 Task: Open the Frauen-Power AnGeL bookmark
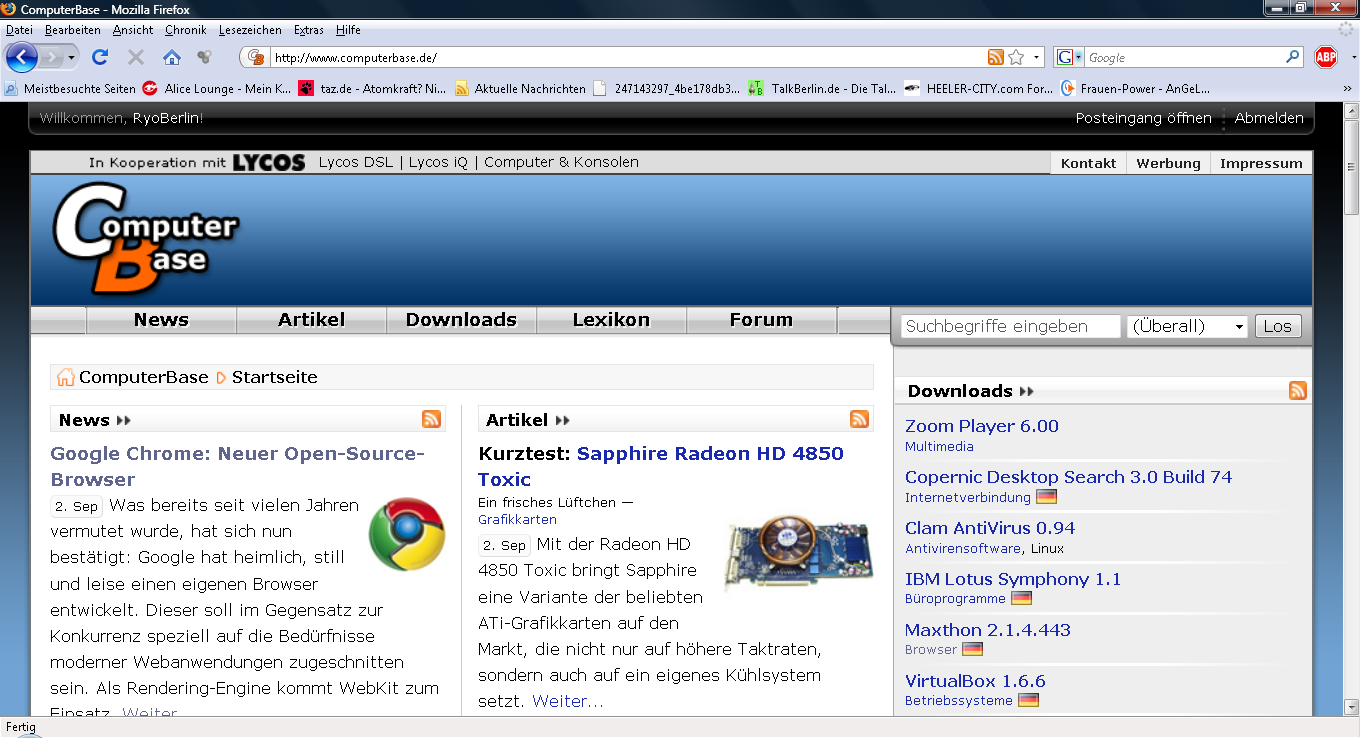point(1135,89)
